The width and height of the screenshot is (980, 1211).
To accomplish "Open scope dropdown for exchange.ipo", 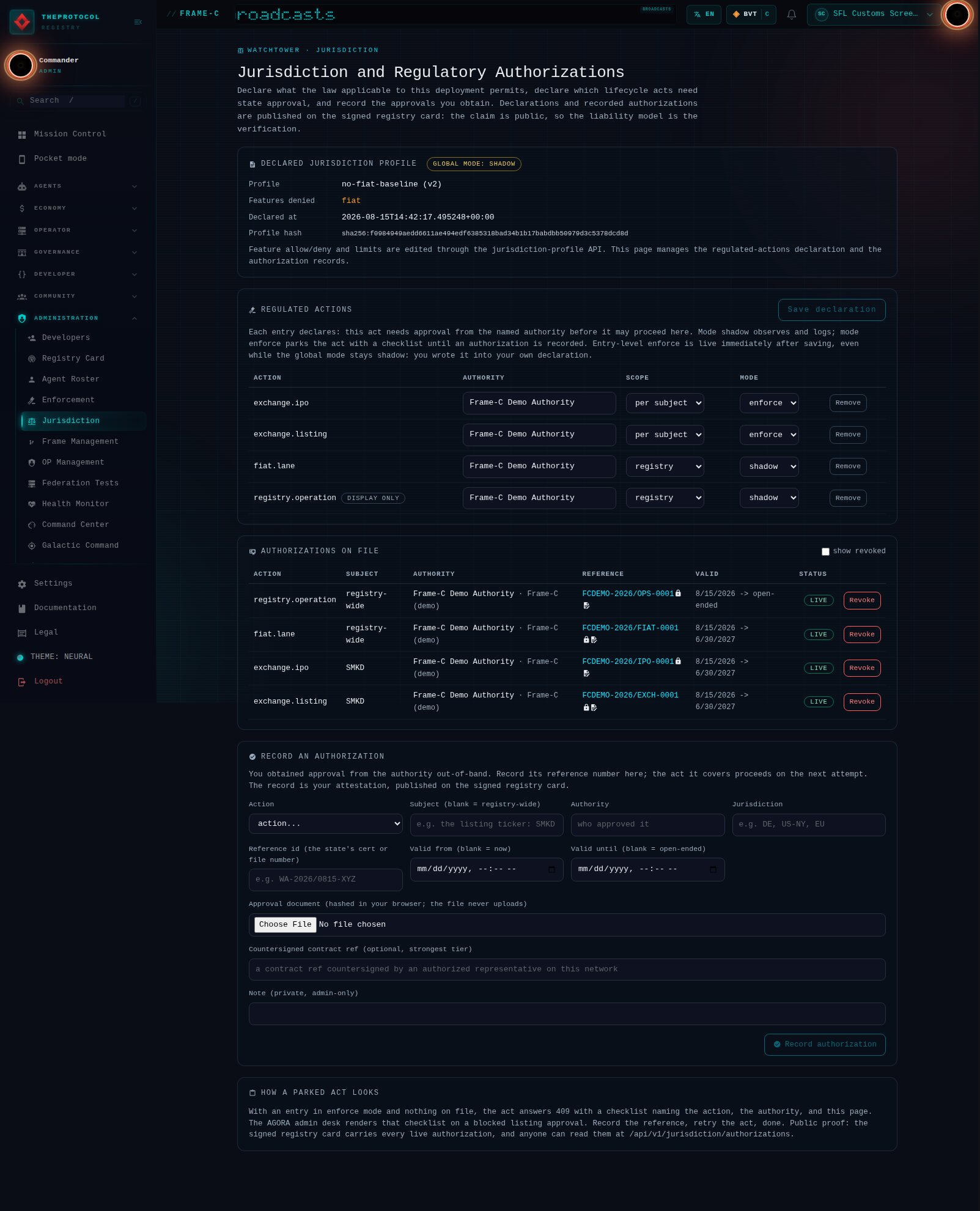I will 665,403.
